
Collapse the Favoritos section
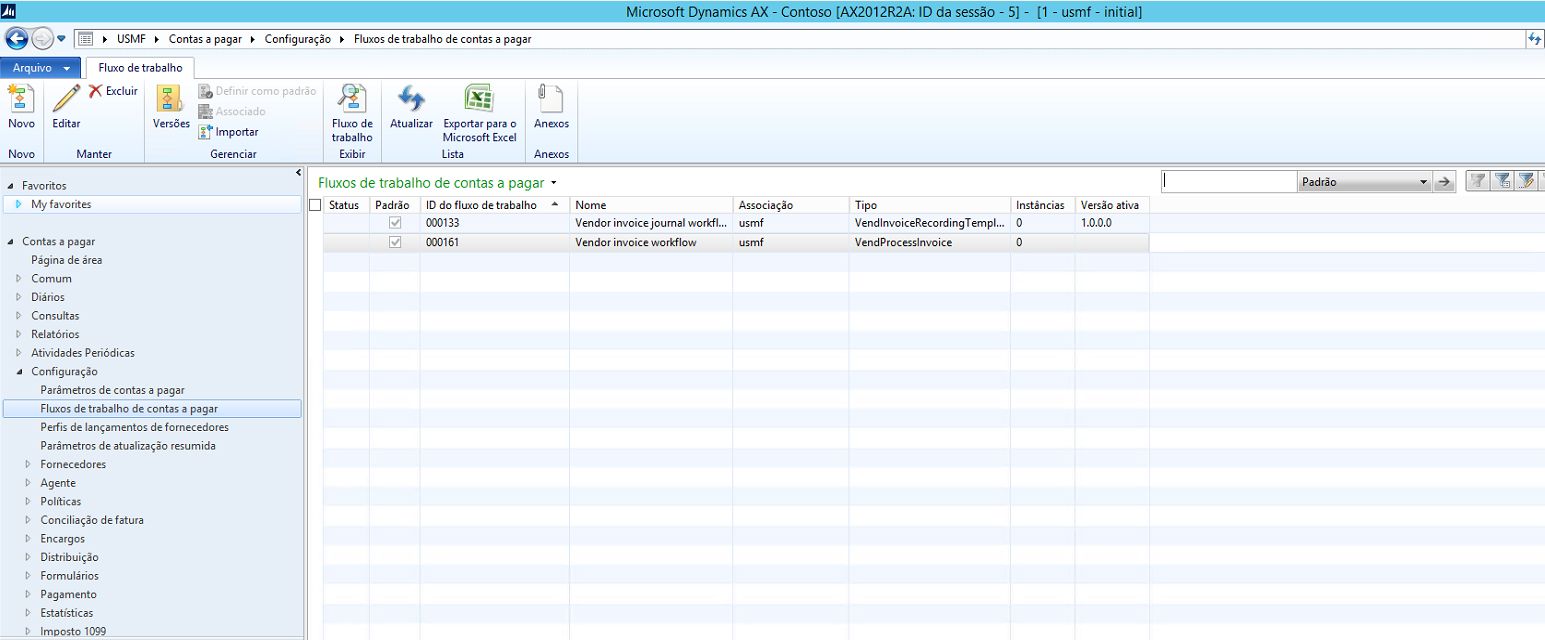(x=10, y=186)
